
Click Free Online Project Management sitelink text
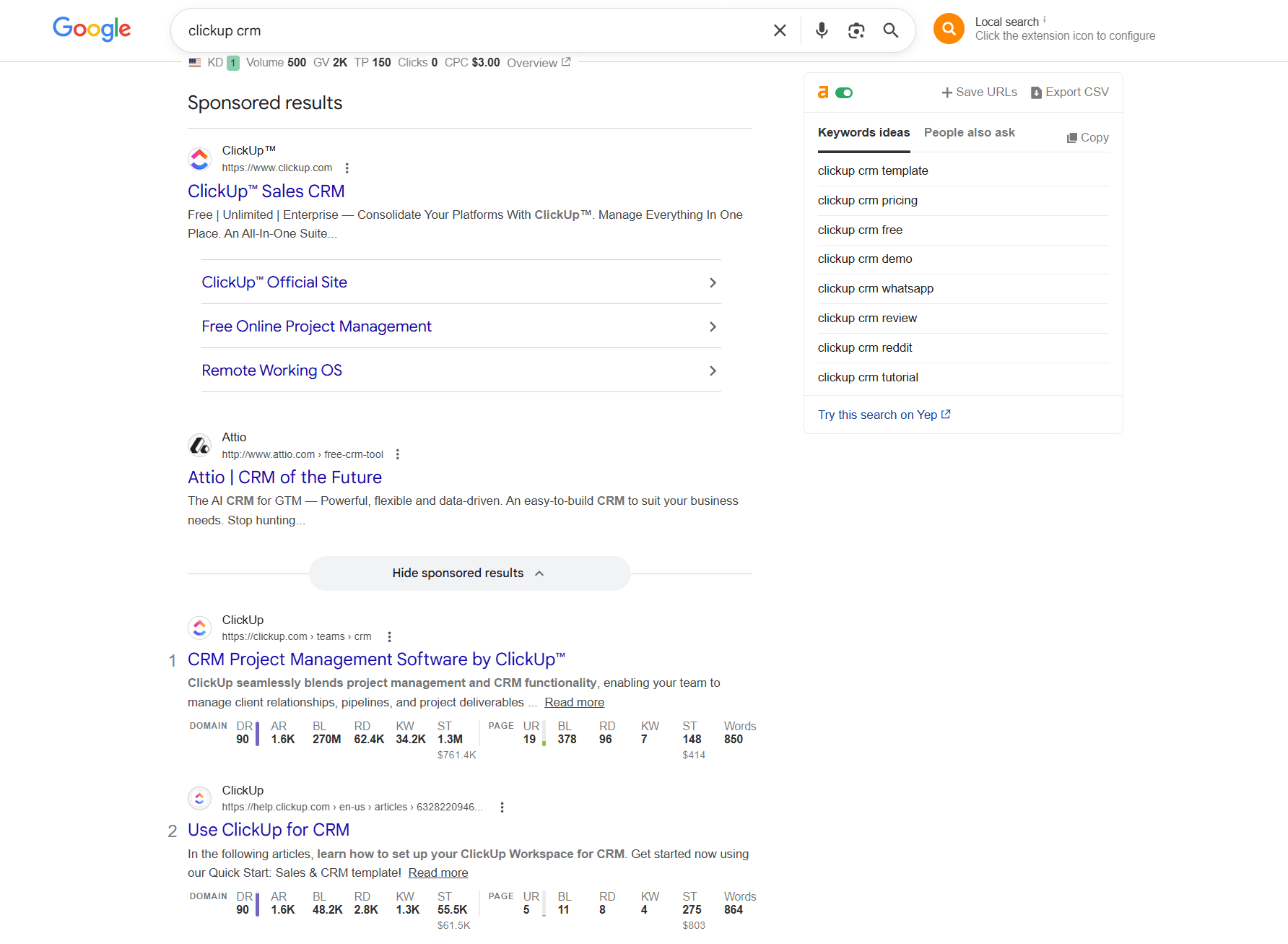click(x=316, y=326)
